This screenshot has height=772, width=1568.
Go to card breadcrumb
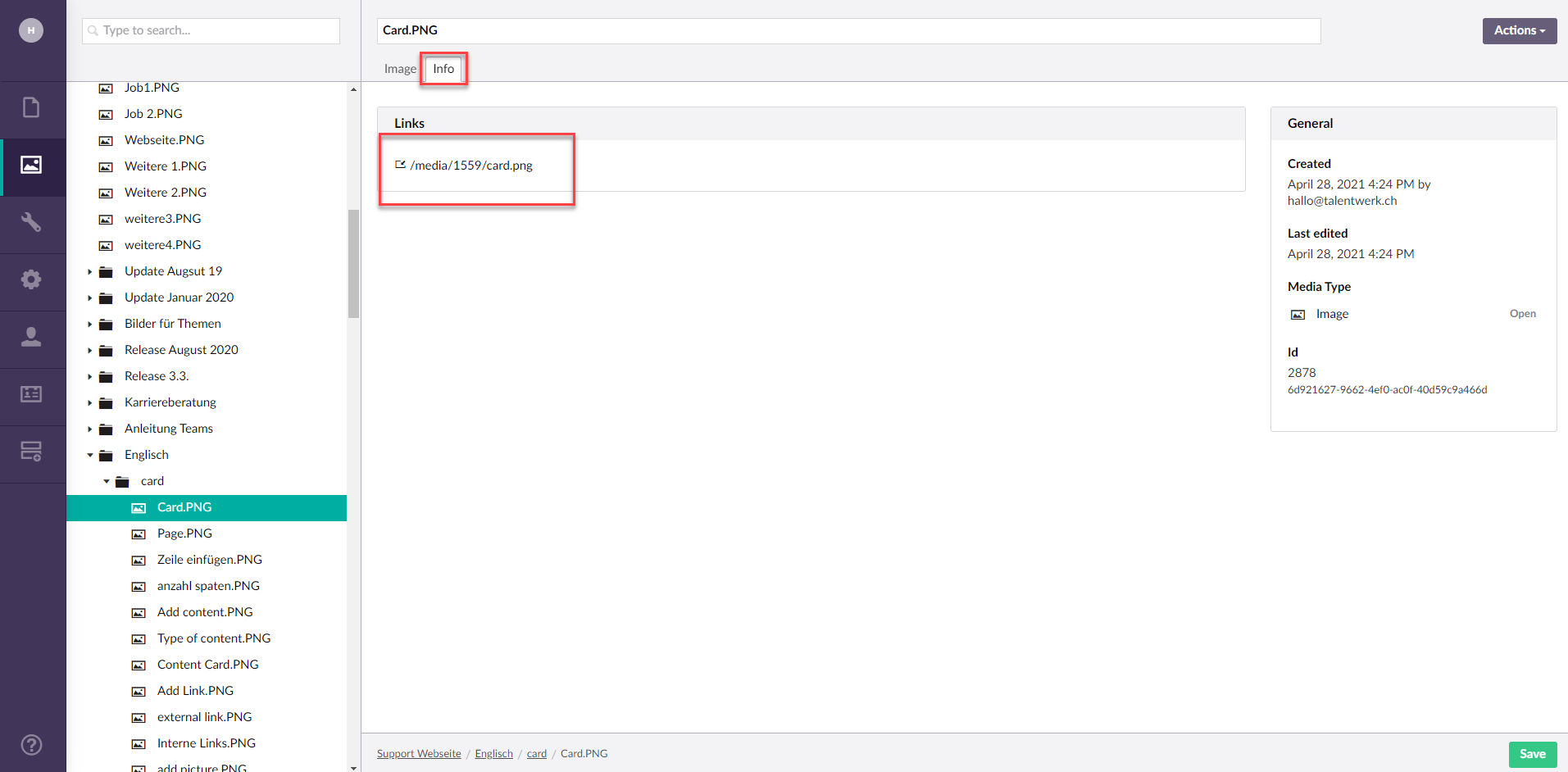537,754
